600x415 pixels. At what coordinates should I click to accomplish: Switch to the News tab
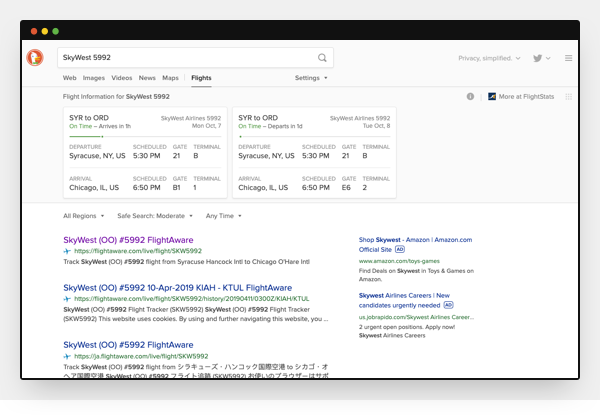tap(147, 78)
